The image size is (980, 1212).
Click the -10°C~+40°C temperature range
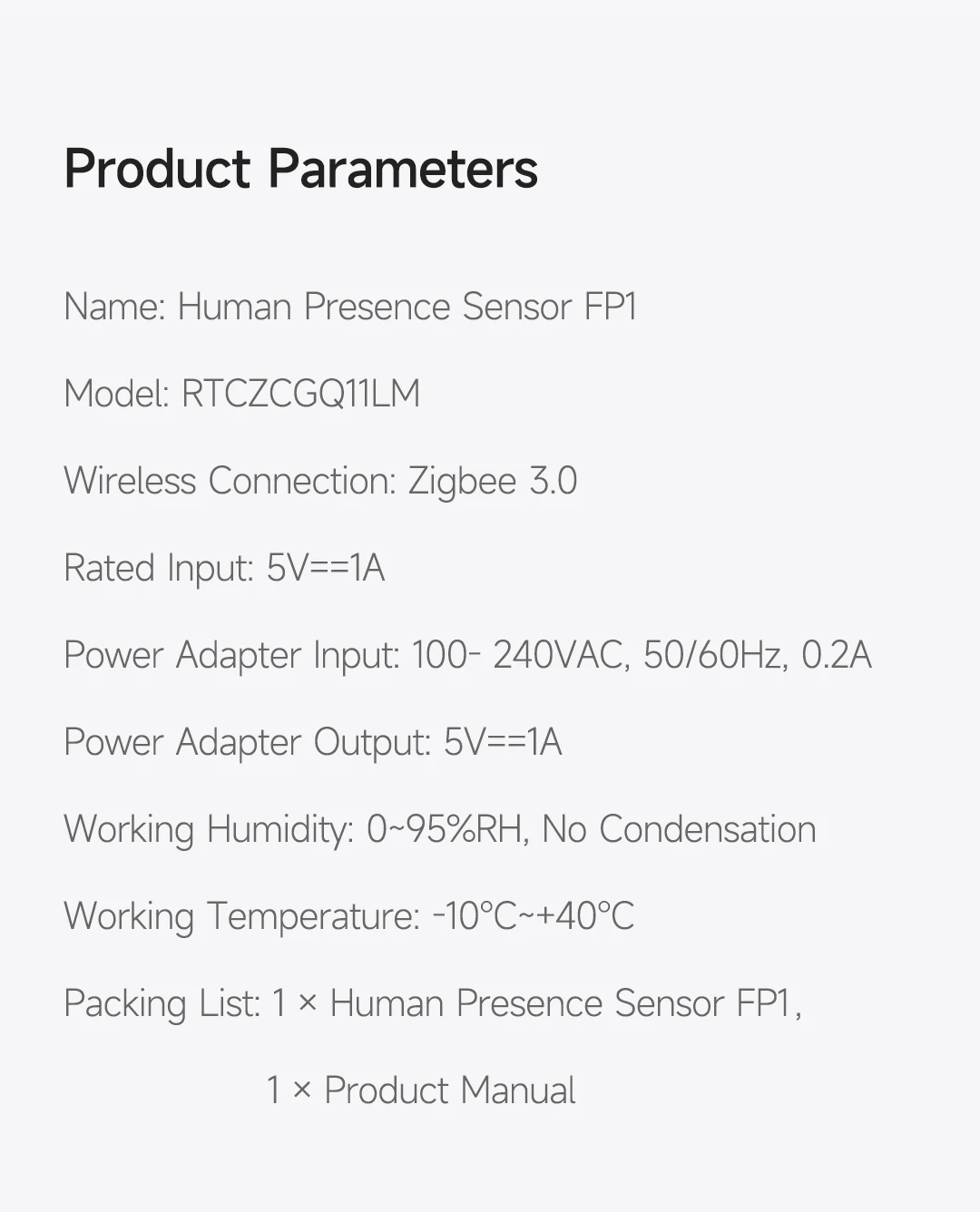(x=534, y=916)
